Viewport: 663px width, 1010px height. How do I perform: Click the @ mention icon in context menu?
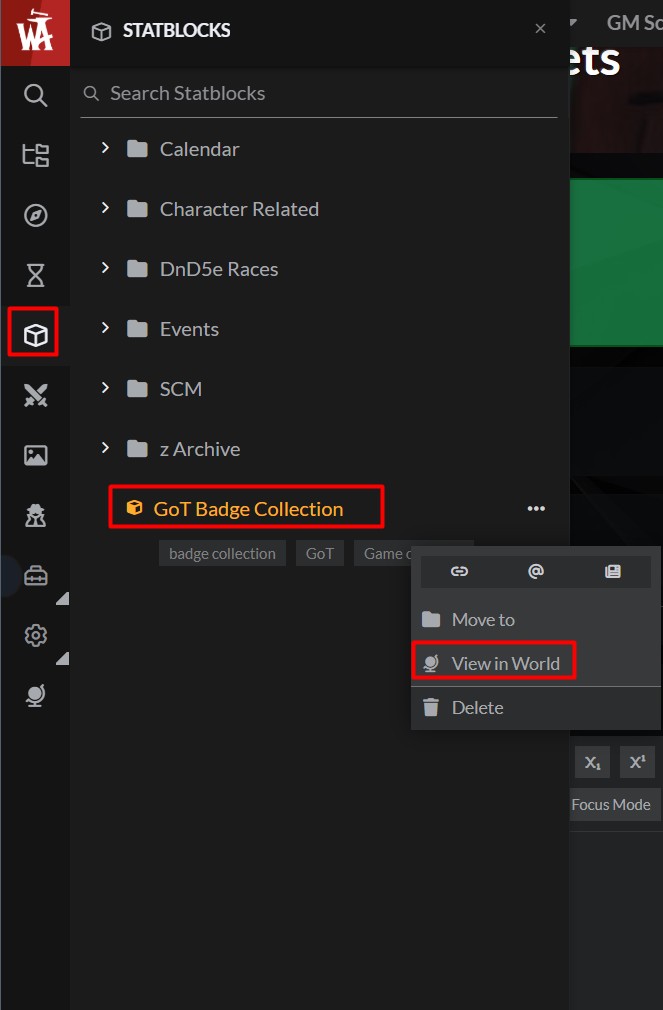pos(536,571)
